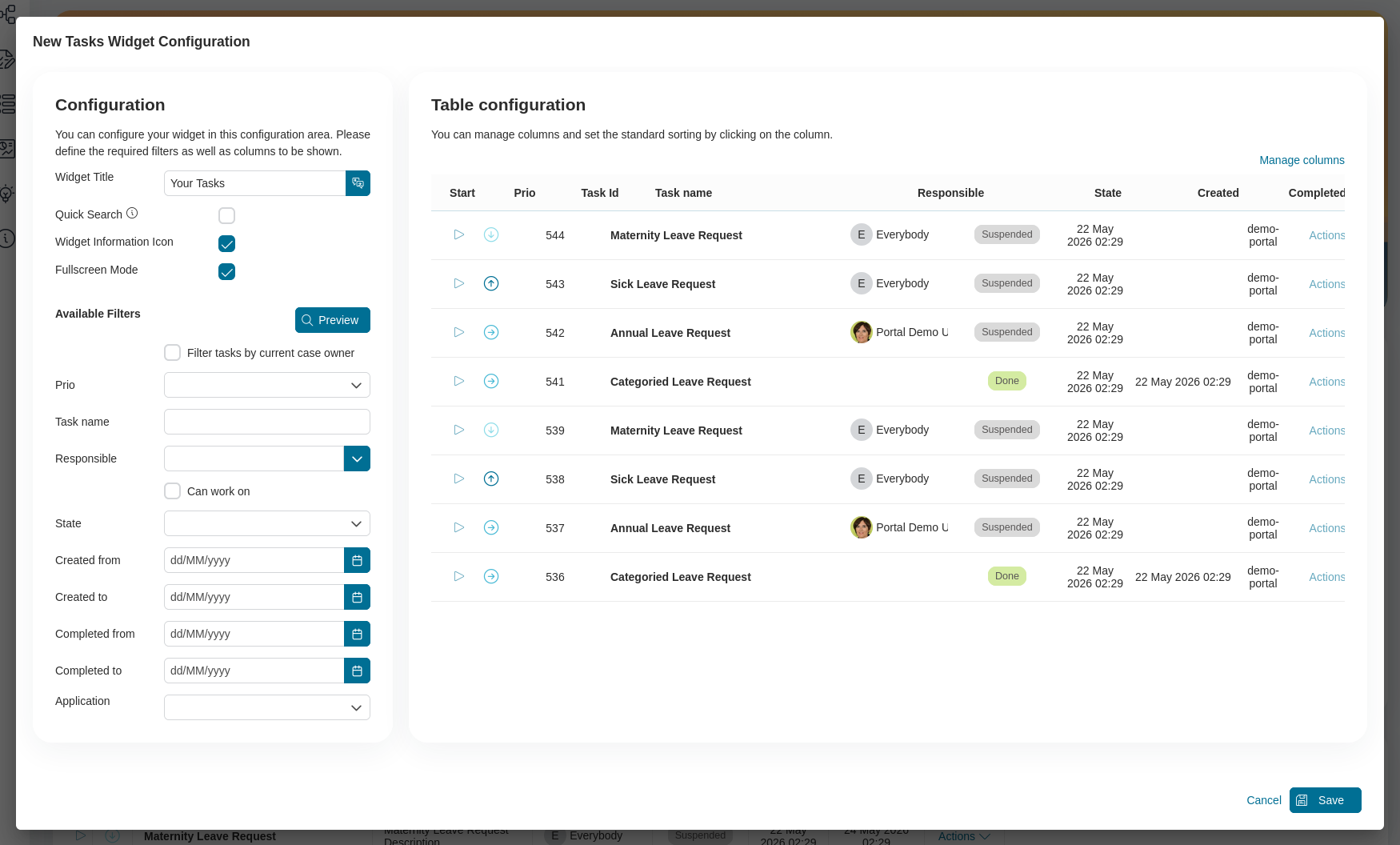Open Actions for task 544

pyautogui.click(x=1326, y=235)
